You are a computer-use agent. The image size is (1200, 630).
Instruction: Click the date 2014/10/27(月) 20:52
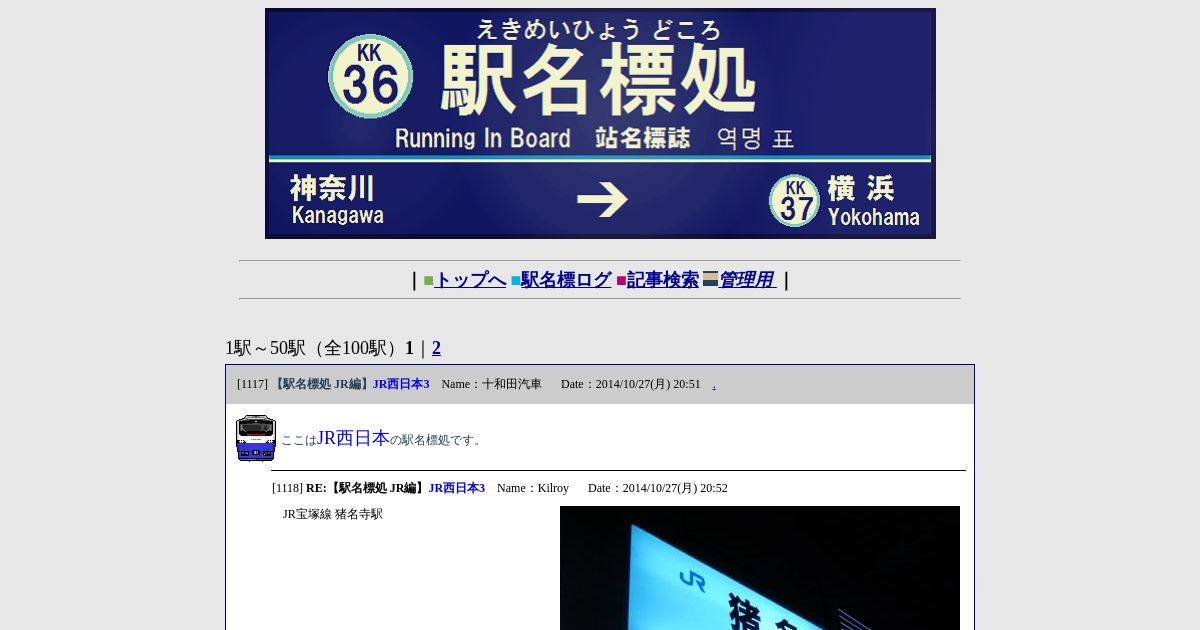coord(675,488)
